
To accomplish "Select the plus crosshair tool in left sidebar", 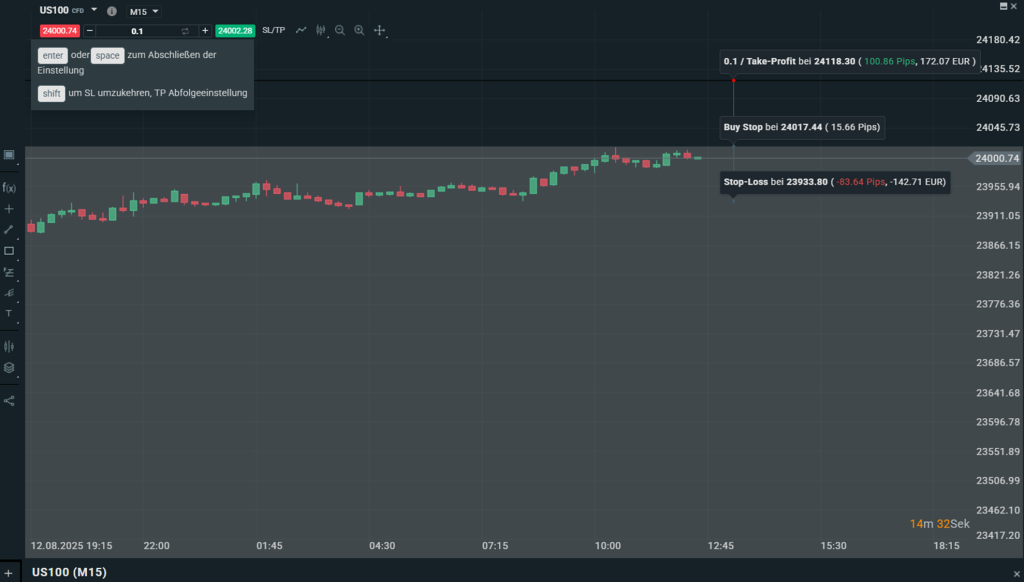I will pyautogui.click(x=9, y=209).
